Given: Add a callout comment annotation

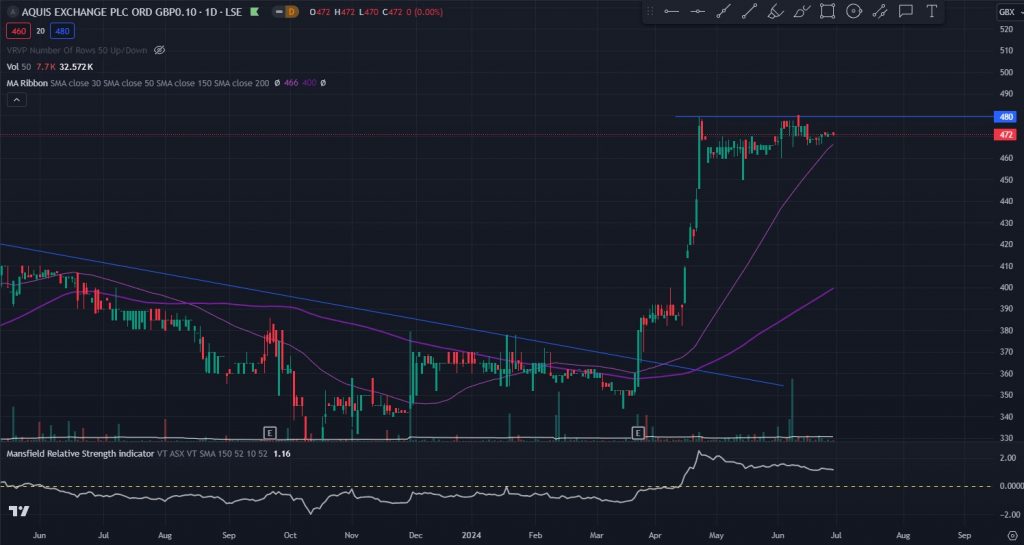Looking at the screenshot, I should (906, 11).
